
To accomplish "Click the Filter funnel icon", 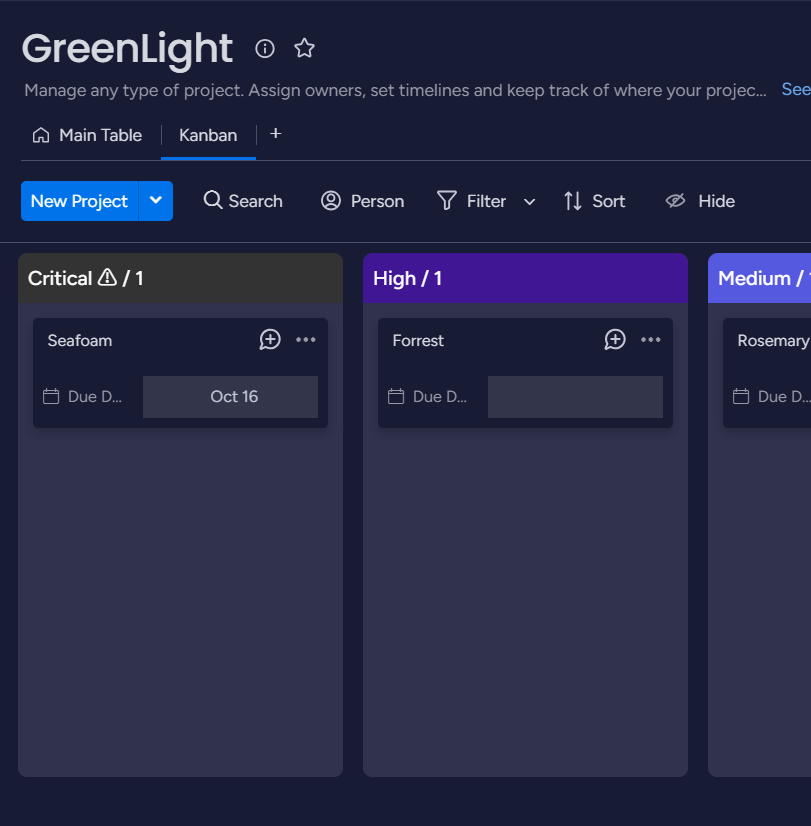I will (446, 201).
